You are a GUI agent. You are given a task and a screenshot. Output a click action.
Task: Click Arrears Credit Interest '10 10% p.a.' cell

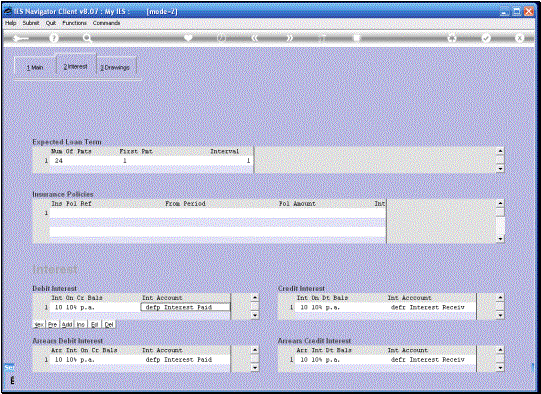tap(340, 360)
